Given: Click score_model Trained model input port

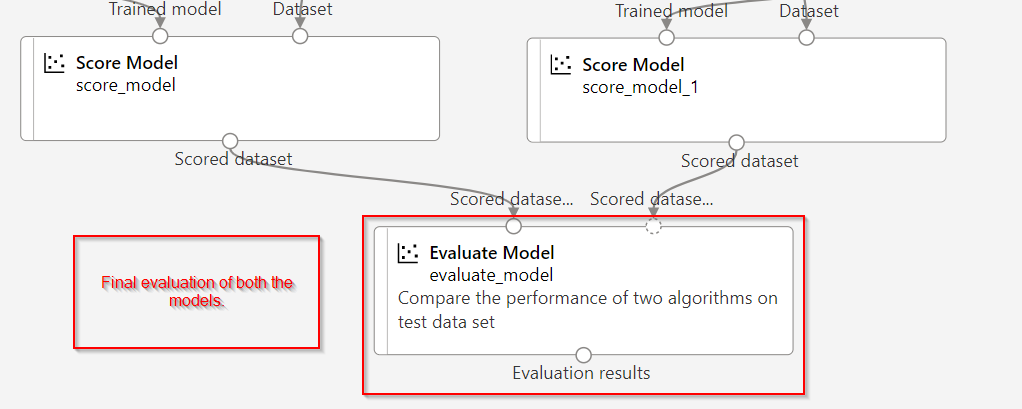Looking at the screenshot, I should [159, 36].
